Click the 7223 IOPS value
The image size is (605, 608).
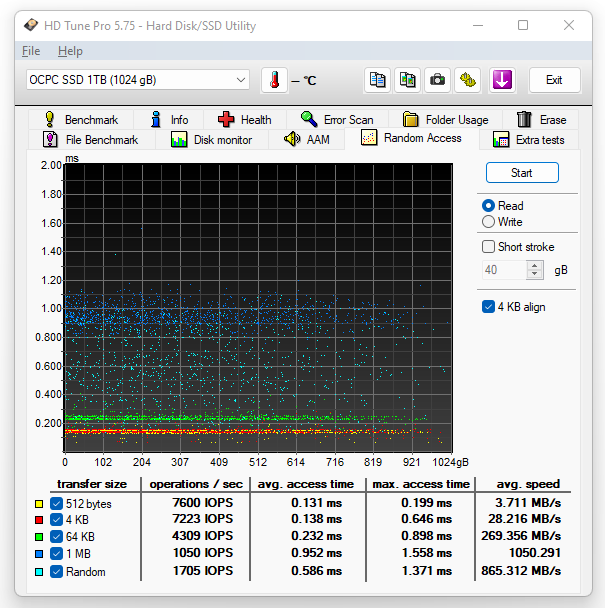[202, 519]
